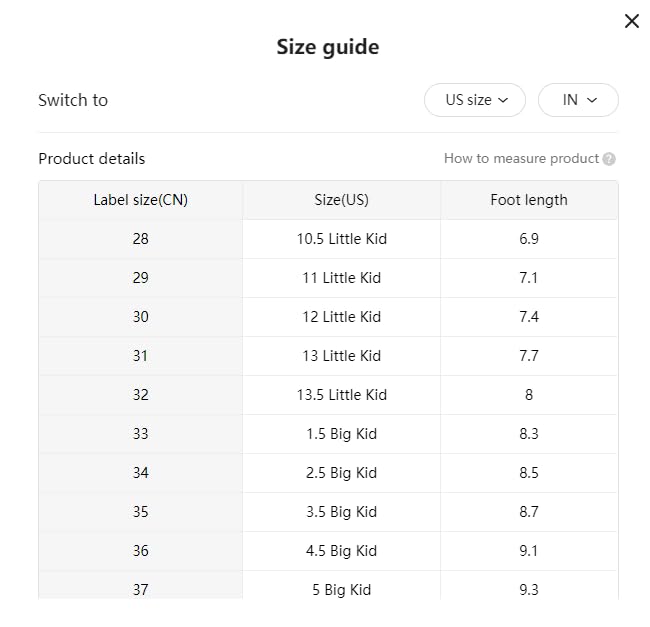The image size is (650, 627).
Task: Open the US size dropdown
Action: 476,100
